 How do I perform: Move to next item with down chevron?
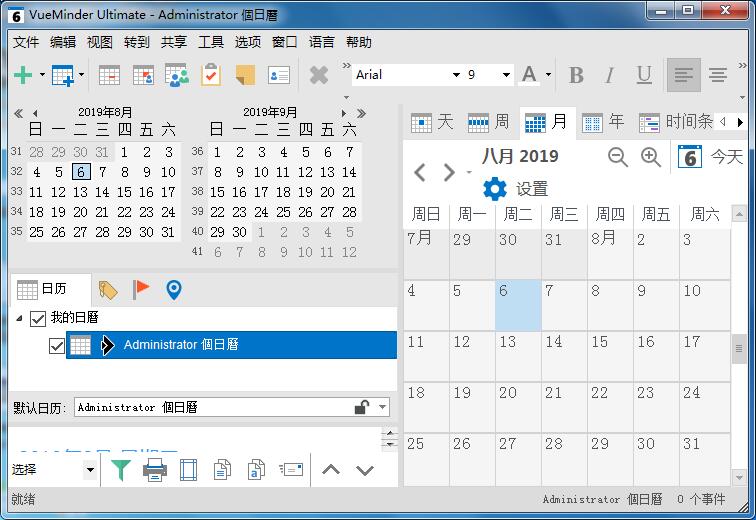[365, 470]
